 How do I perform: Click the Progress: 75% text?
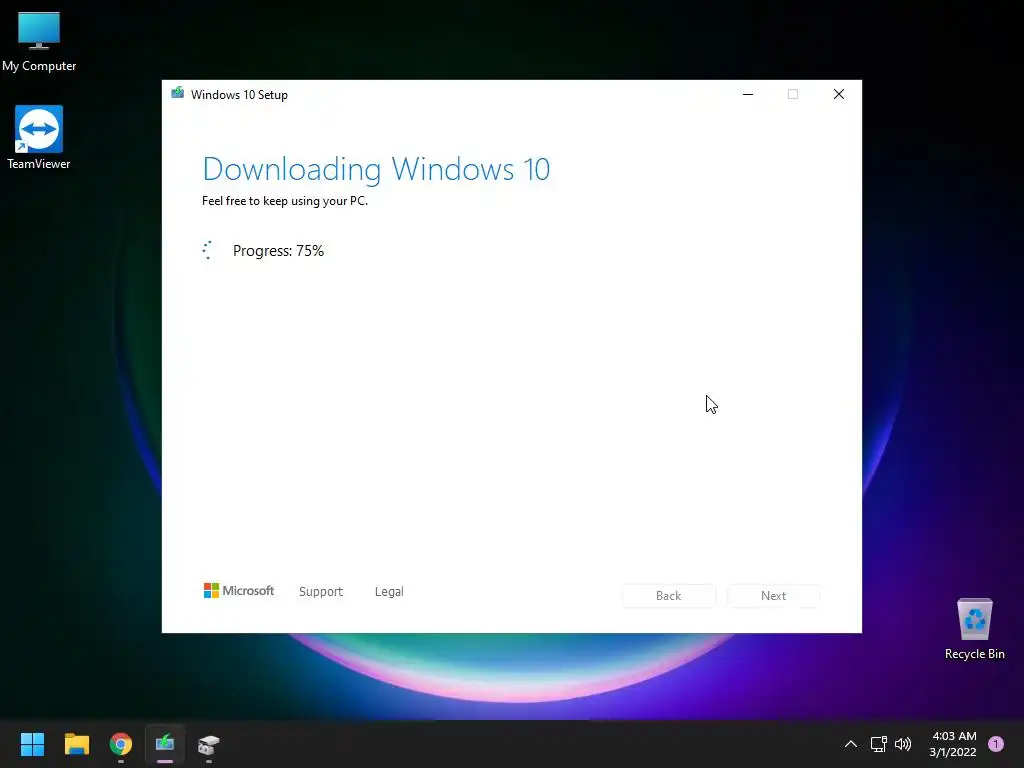(278, 251)
